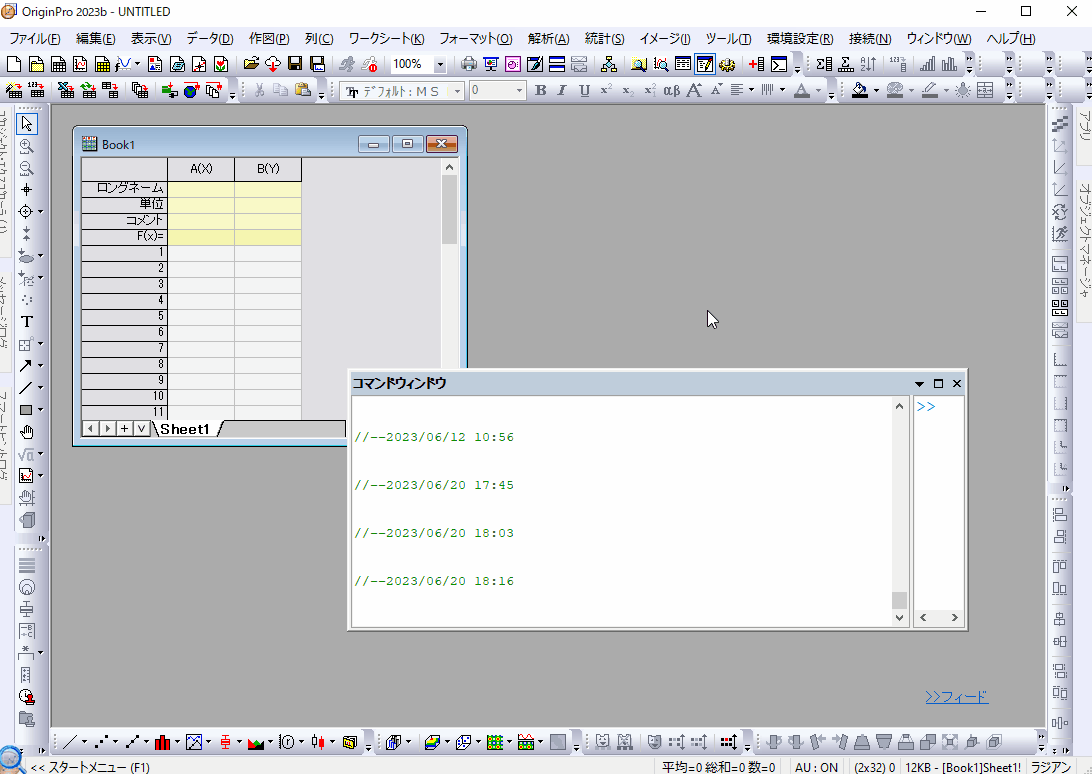1092x774 pixels.
Task: Select the Text tool (T)
Action: [26, 322]
